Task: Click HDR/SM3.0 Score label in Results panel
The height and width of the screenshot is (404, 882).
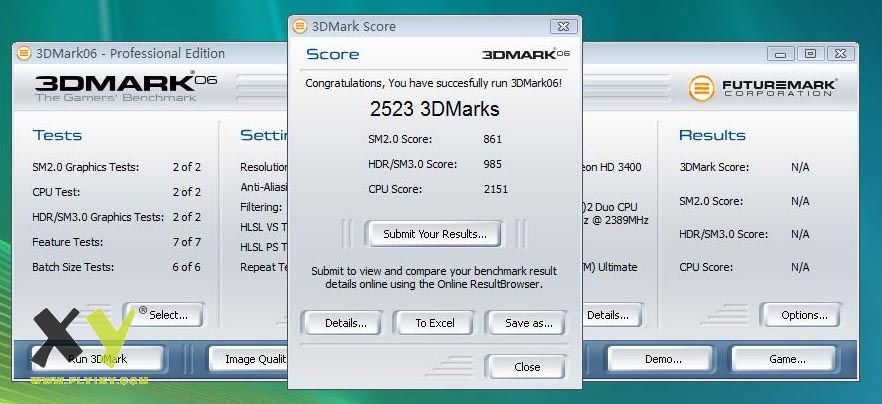Action: (723, 234)
